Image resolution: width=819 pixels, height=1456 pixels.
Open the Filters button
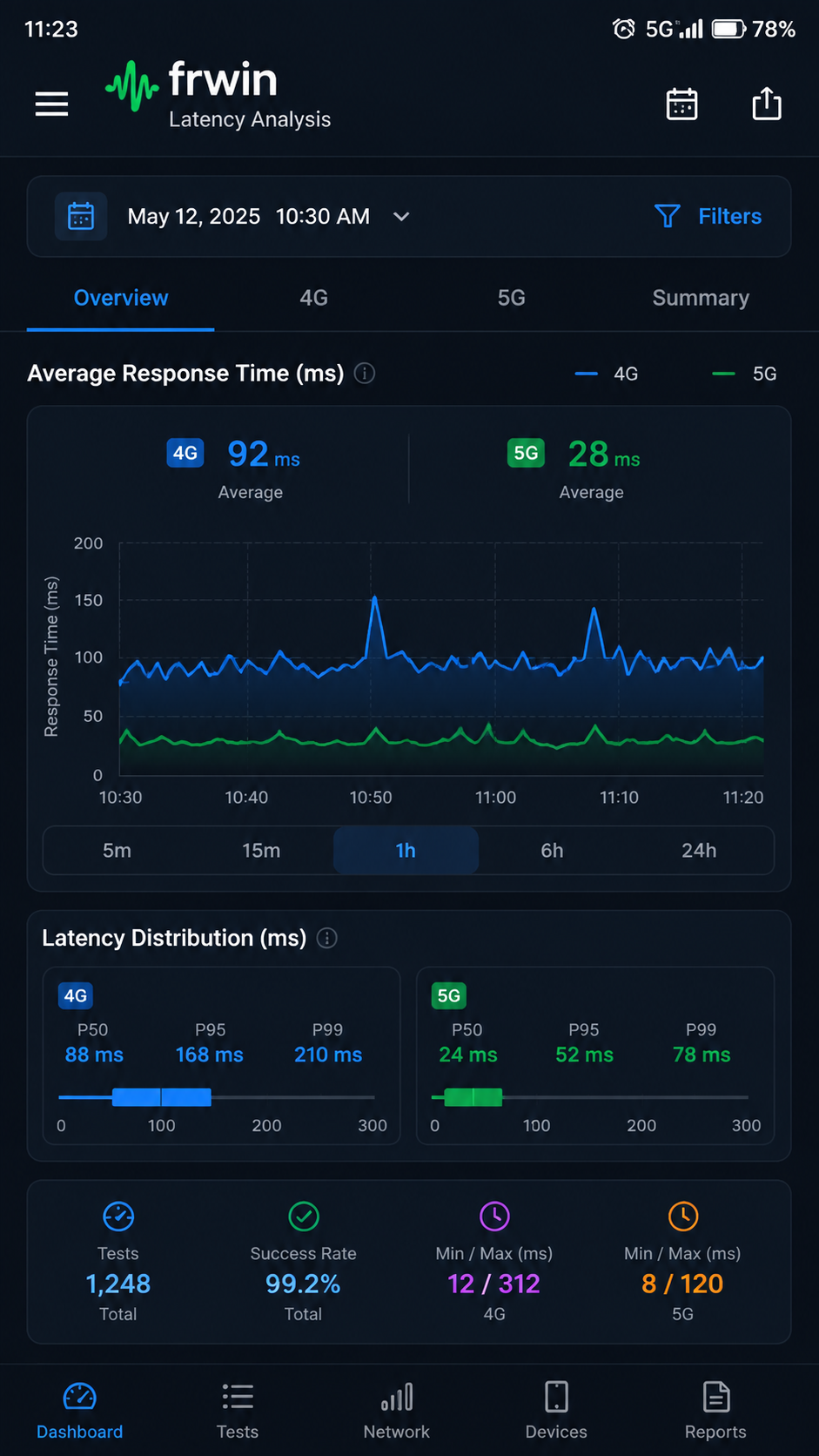[x=708, y=216]
